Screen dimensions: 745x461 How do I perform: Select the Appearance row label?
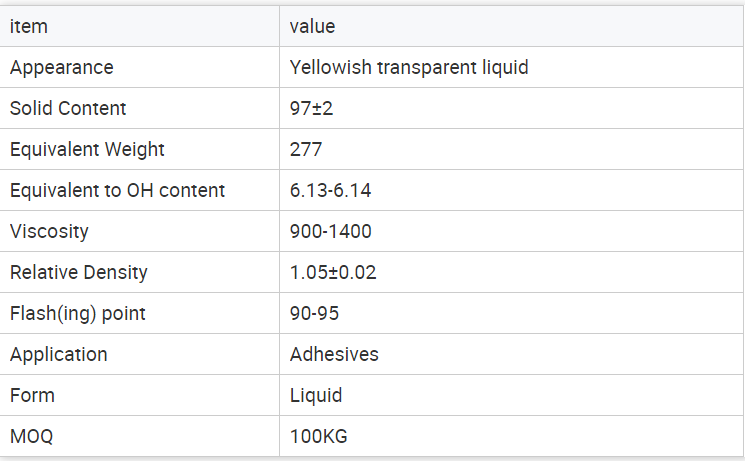point(62,68)
